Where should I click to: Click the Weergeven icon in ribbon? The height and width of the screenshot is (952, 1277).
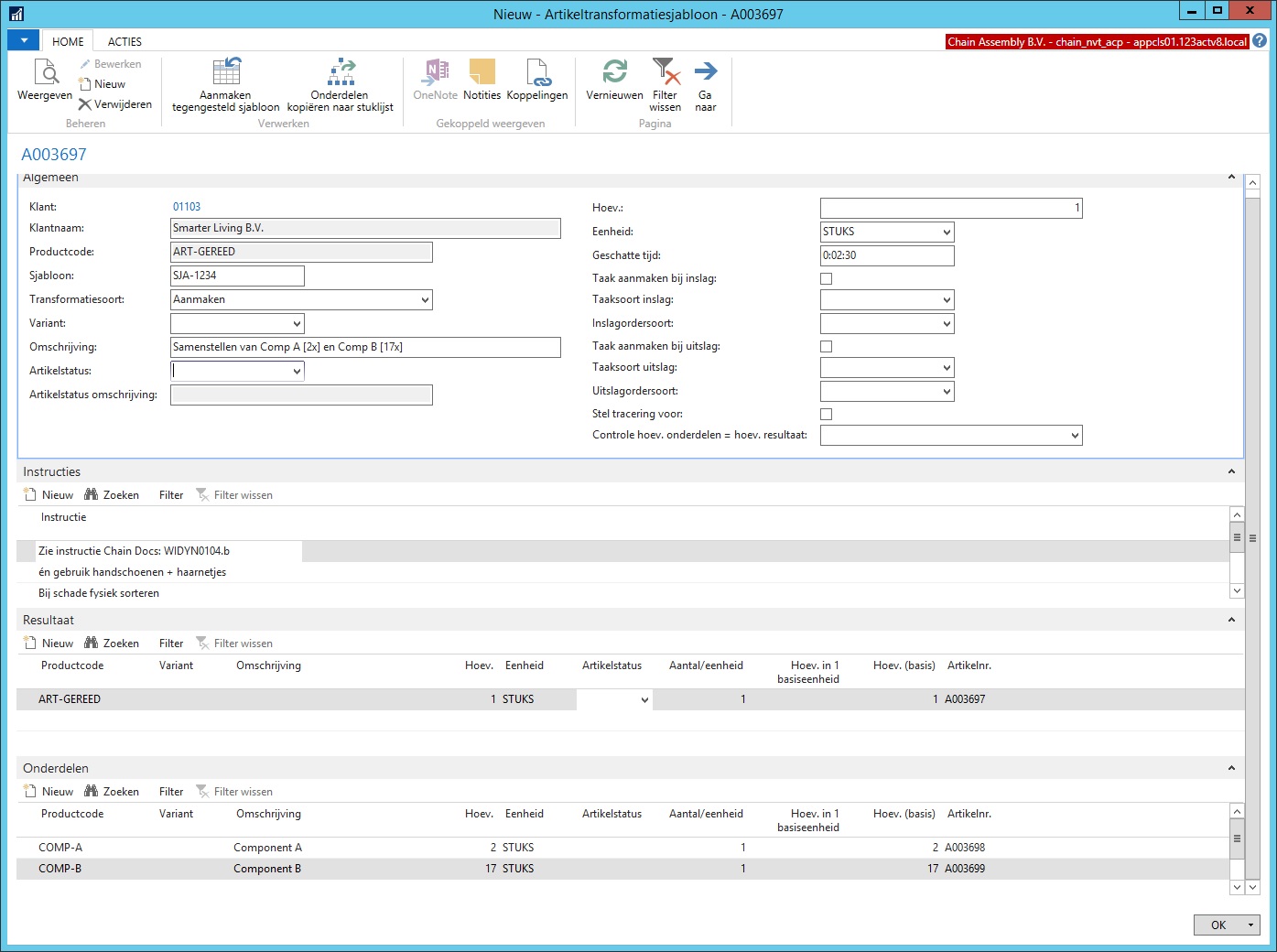coord(45,71)
